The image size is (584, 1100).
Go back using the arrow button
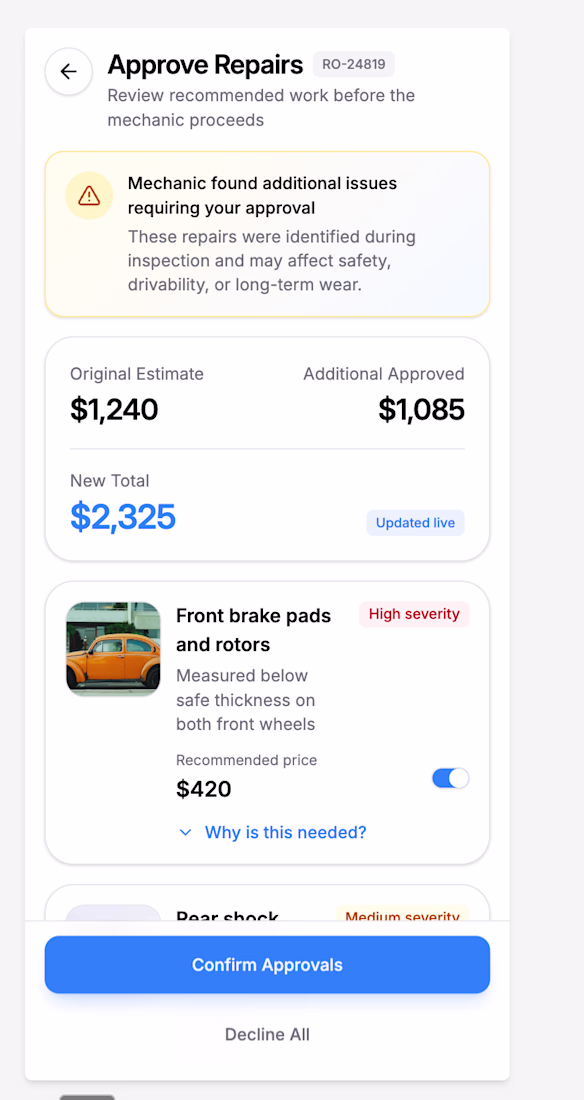68,71
